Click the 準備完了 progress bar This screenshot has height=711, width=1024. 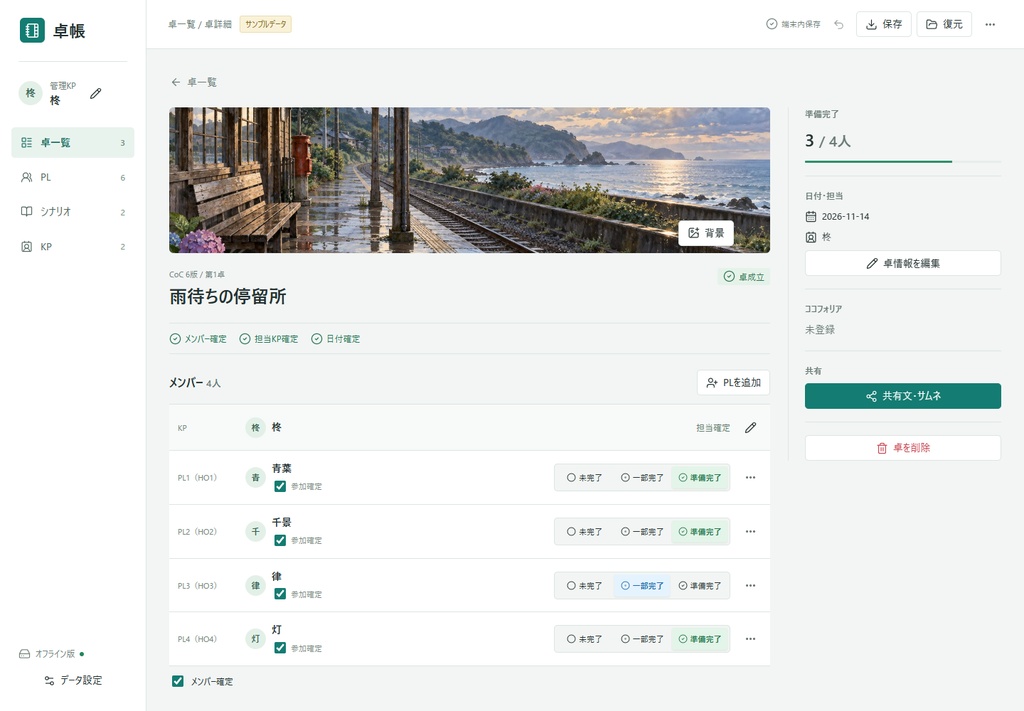903,161
